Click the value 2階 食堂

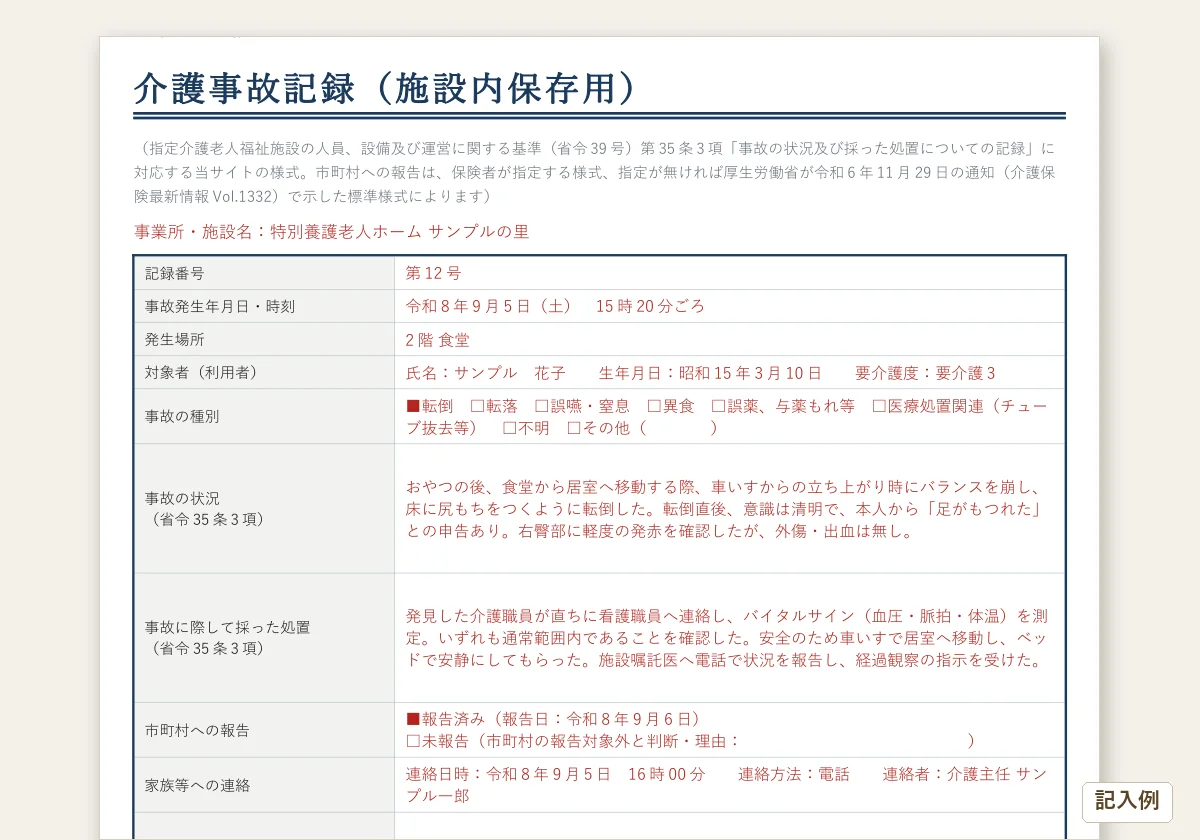click(437, 340)
